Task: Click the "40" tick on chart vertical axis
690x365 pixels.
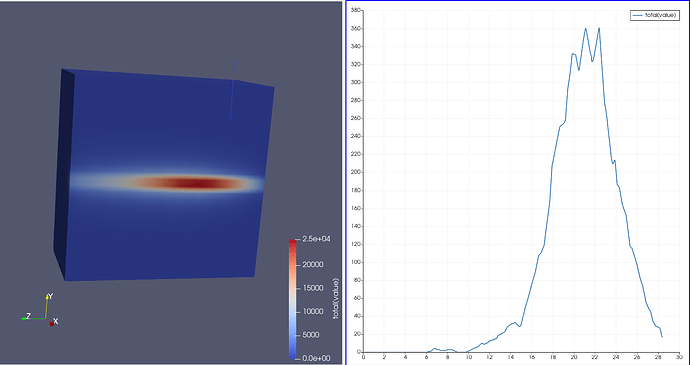Action: [x=358, y=316]
